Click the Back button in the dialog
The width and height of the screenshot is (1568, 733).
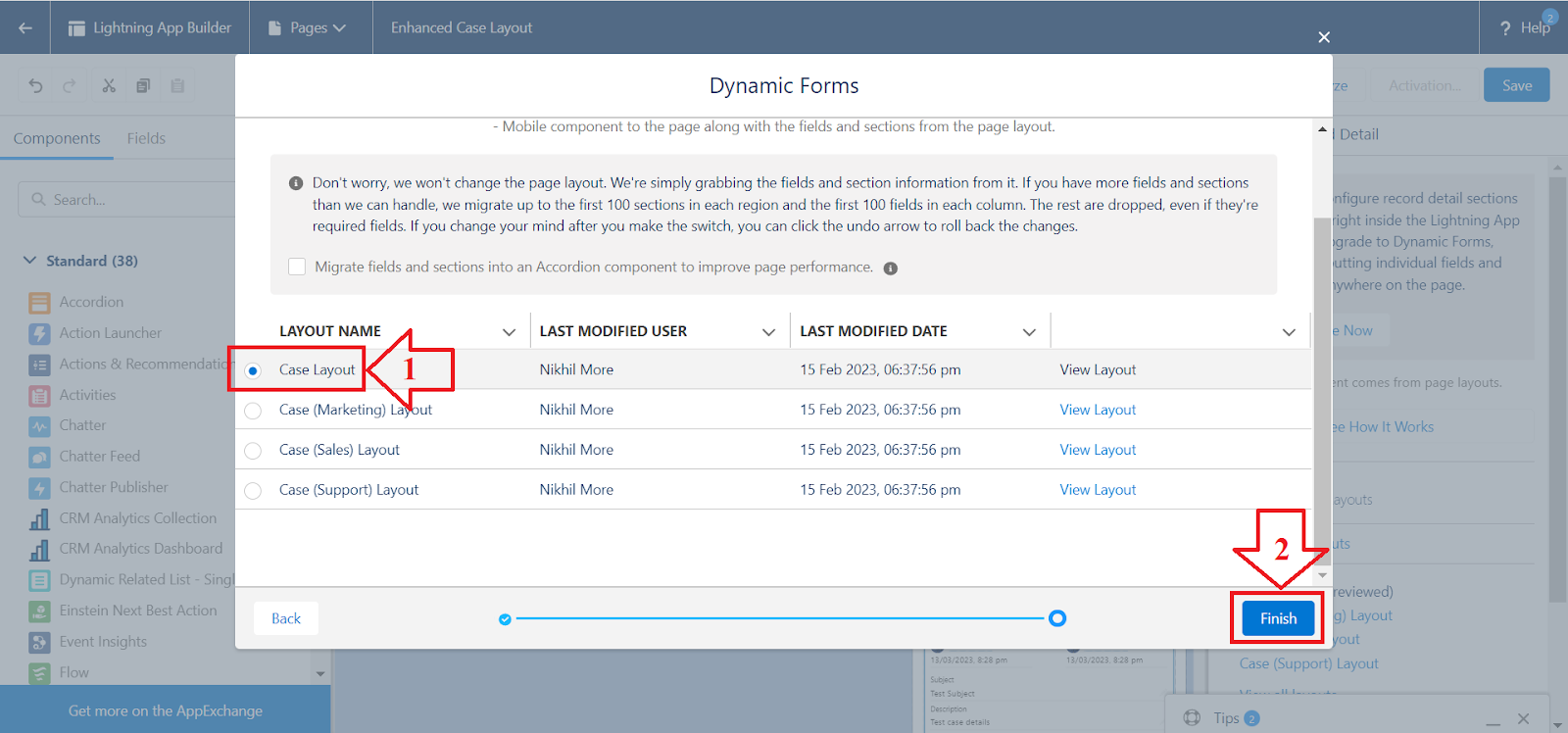pos(286,618)
